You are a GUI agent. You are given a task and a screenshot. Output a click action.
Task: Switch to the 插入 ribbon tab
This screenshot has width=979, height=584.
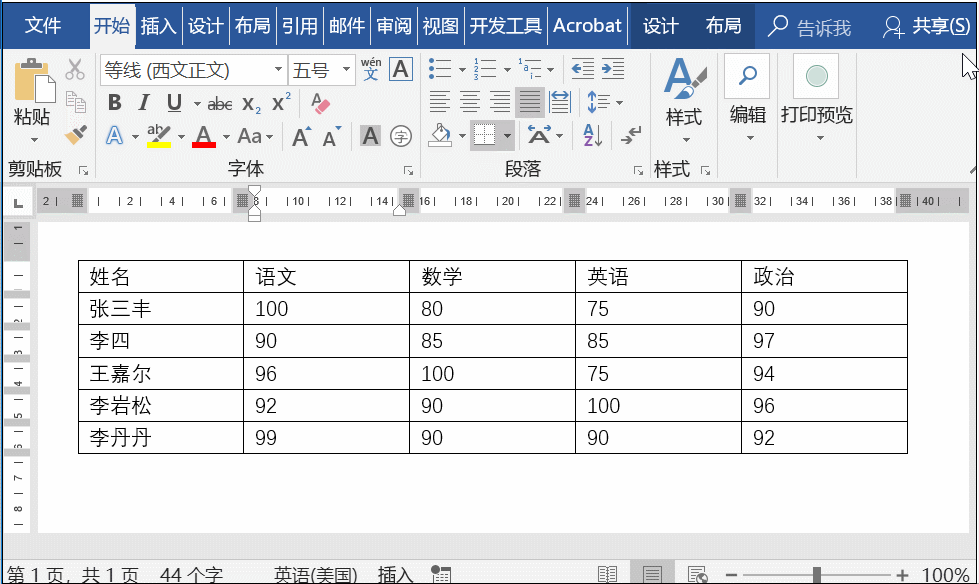[160, 26]
